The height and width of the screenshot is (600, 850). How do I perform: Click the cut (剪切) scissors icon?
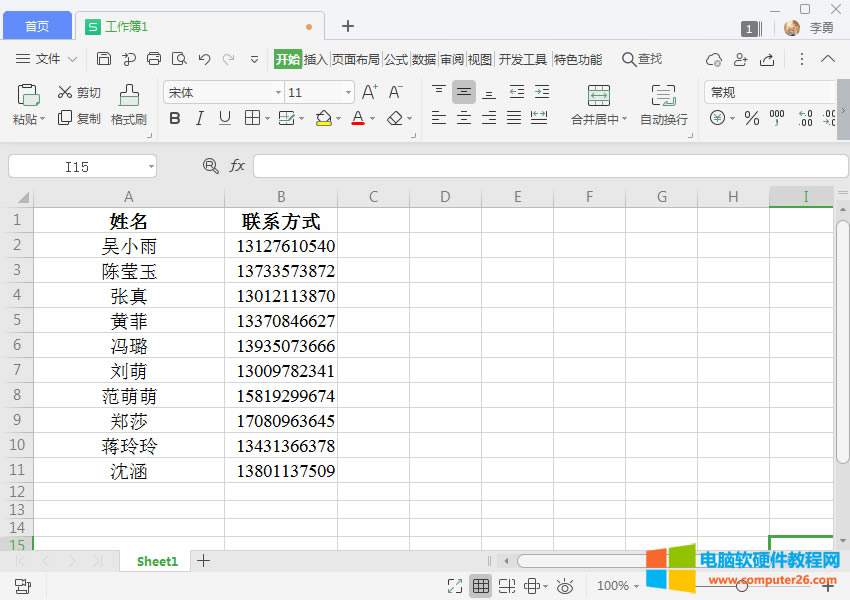pos(65,92)
